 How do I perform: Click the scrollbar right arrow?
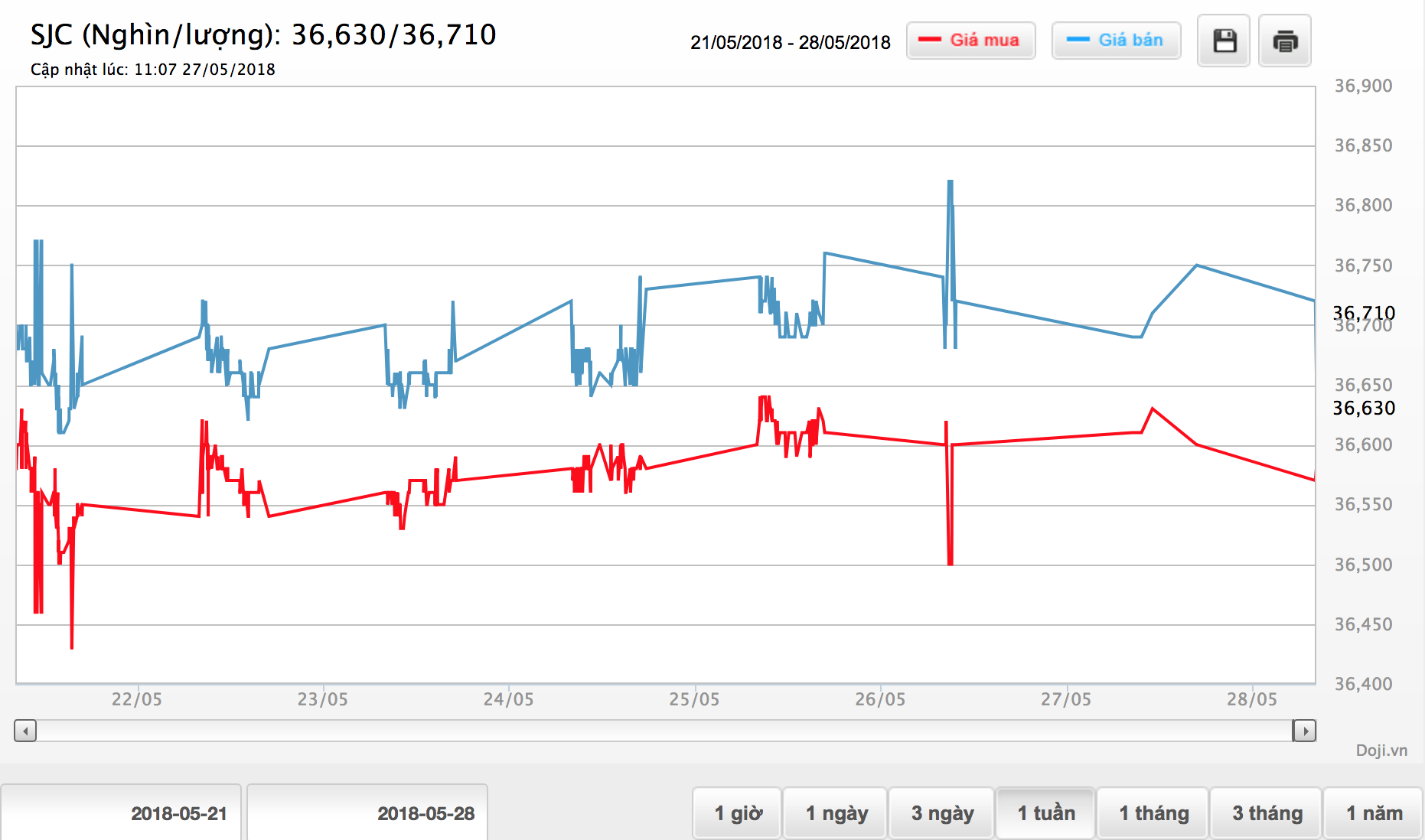coord(1305,731)
